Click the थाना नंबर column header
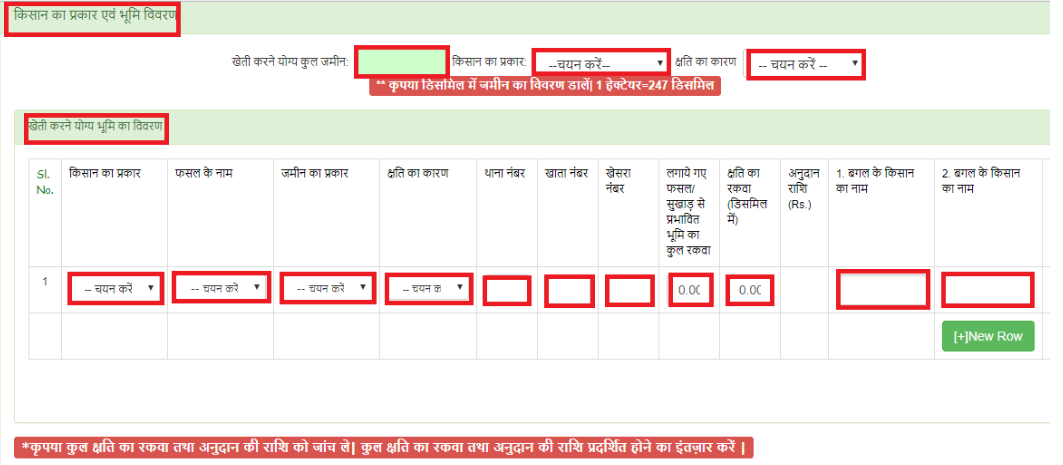The width and height of the screenshot is (1063, 465). (x=505, y=174)
